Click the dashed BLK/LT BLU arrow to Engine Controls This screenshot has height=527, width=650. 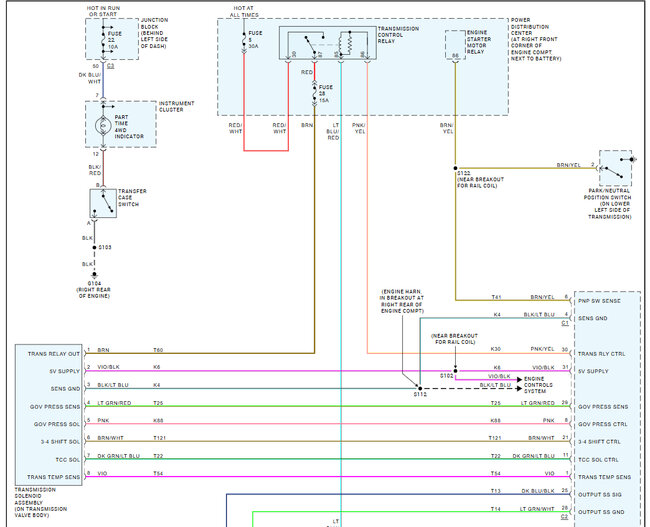pos(519,389)
